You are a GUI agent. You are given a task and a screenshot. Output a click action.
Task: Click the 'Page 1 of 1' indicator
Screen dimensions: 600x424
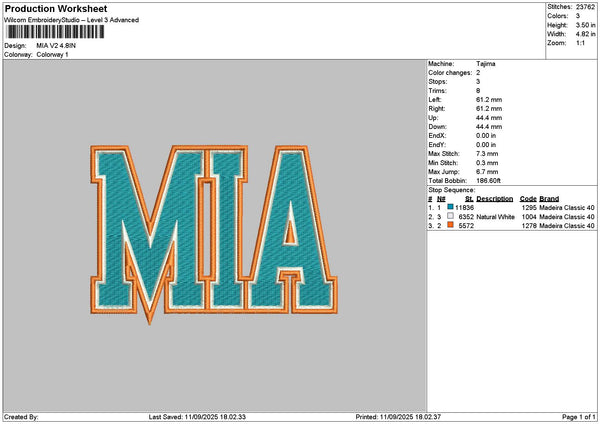tap(579, 417)
